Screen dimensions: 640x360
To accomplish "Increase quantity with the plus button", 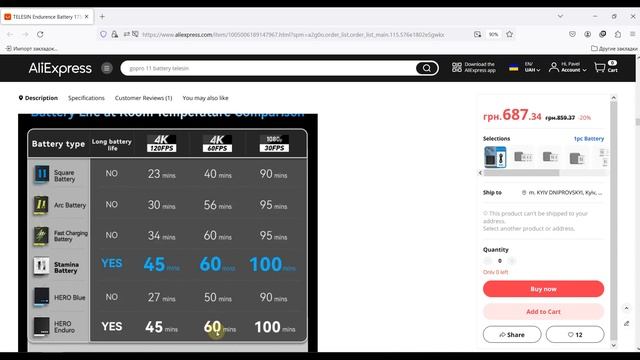I will [x=512, y=261].
